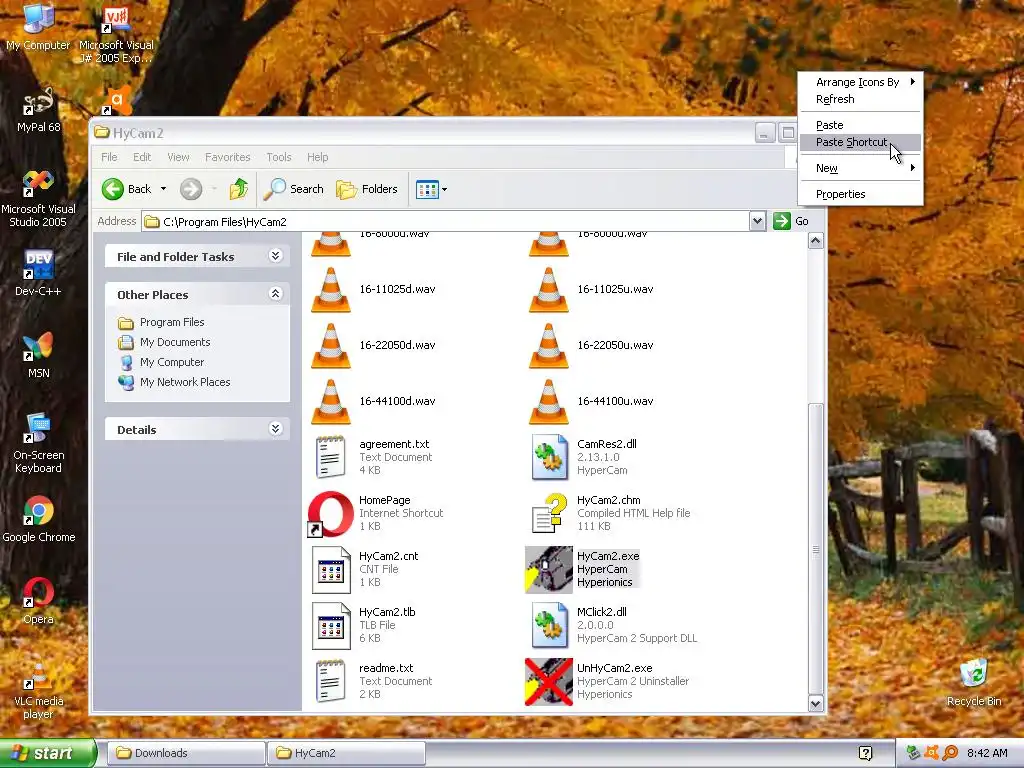Open the Address bar dropdown list
The image size is (1024, 768).
coord(757,221)
